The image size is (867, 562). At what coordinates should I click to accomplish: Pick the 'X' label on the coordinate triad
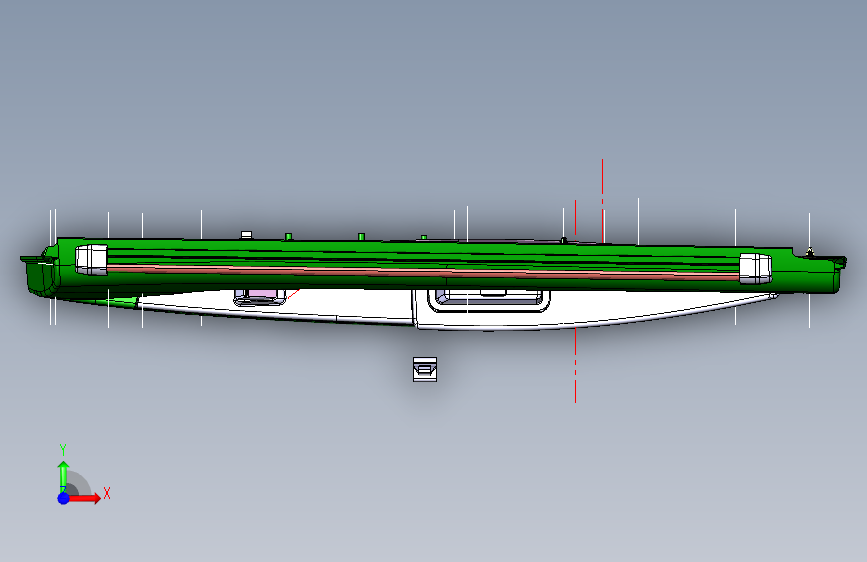[x=107, y=493]
